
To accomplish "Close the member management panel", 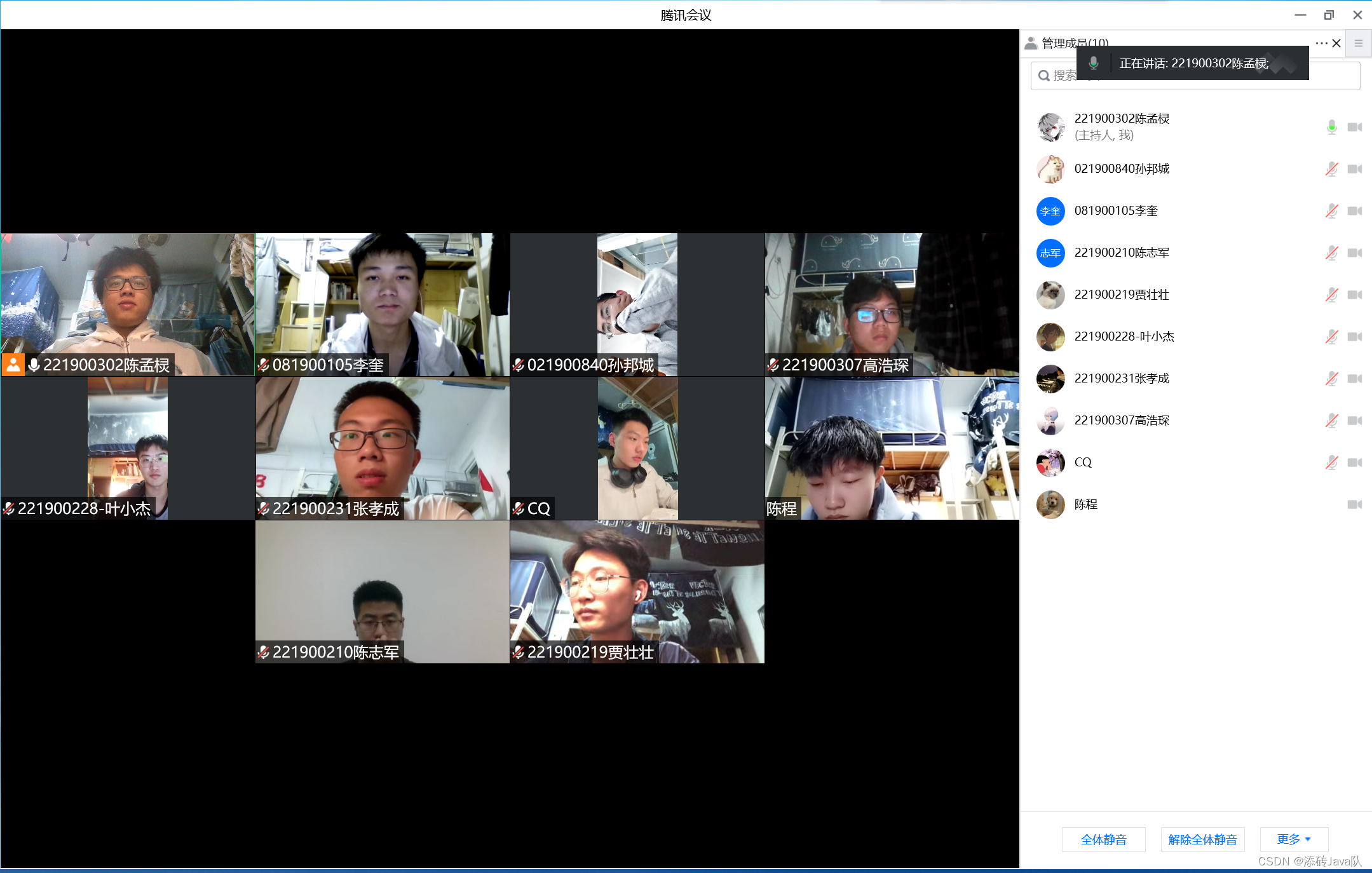I will [1336, 43].
